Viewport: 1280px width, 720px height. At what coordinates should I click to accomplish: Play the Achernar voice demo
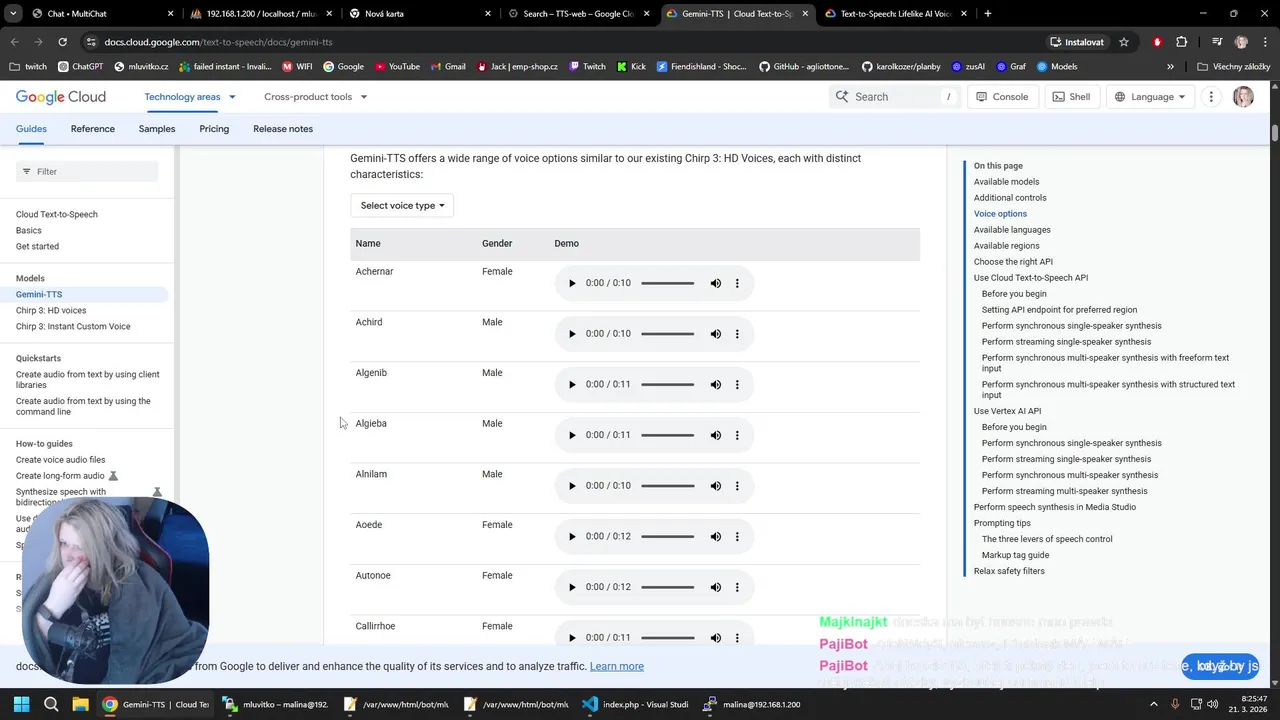click(x=572, y=283)
